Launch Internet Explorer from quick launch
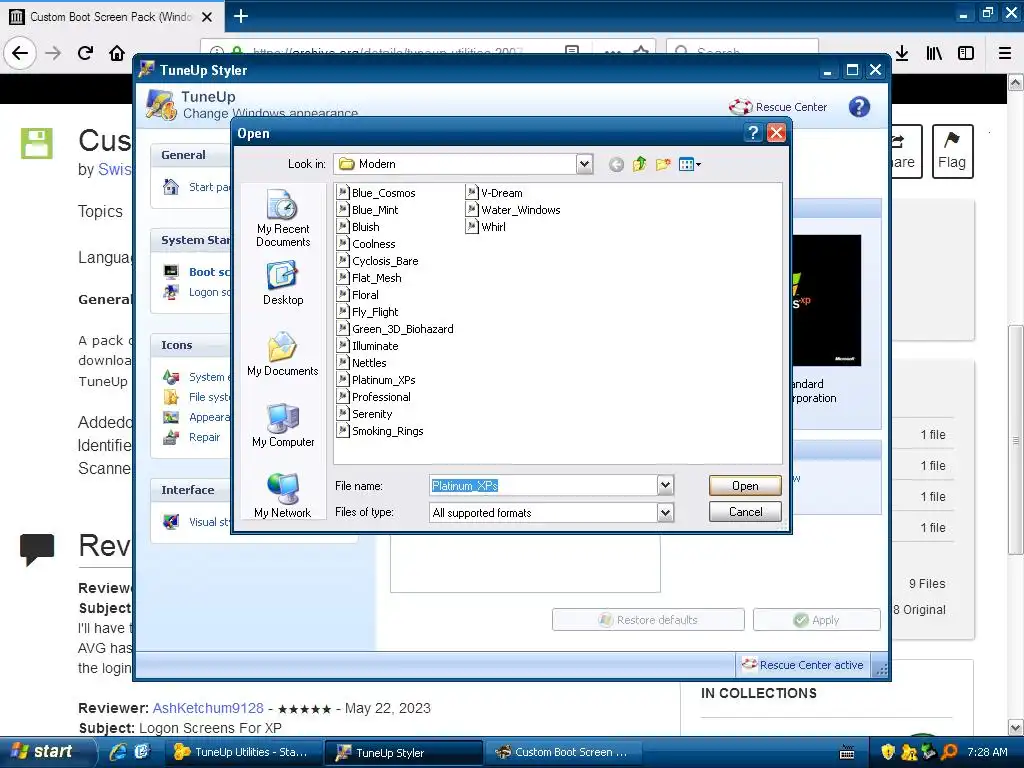The width and height of the screenshot is (1024, 768). [x=118, y=752]
